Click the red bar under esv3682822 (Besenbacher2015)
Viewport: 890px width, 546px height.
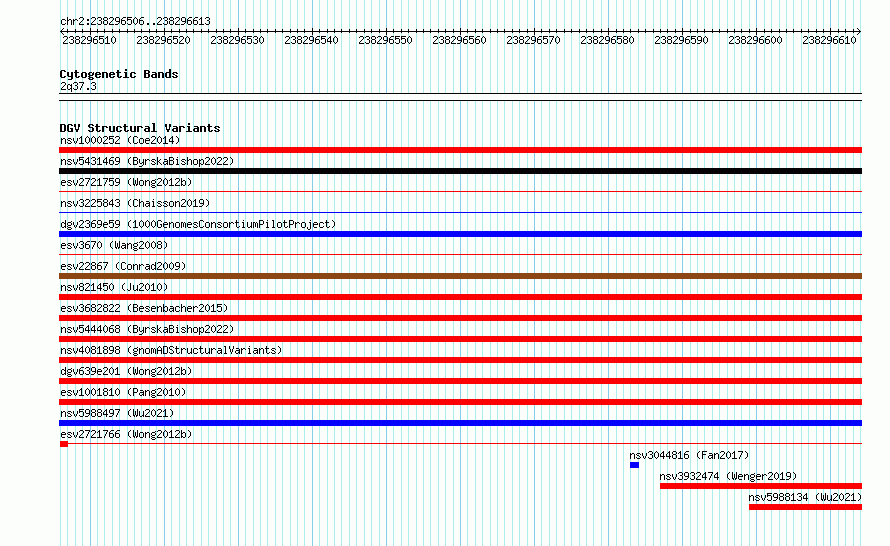pos(460,318)
